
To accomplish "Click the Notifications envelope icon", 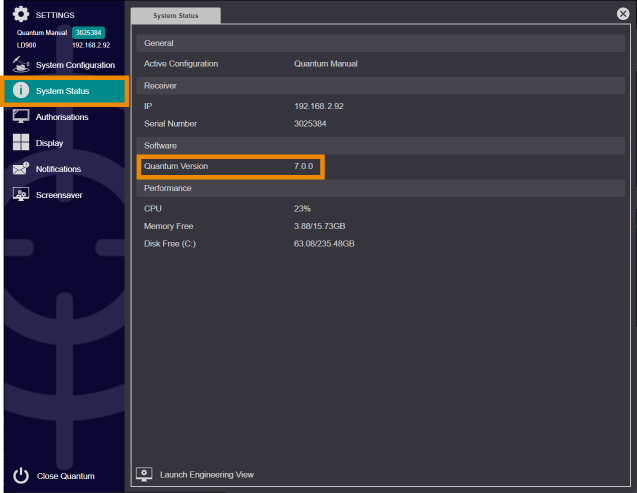I will [x=21, y=168].
